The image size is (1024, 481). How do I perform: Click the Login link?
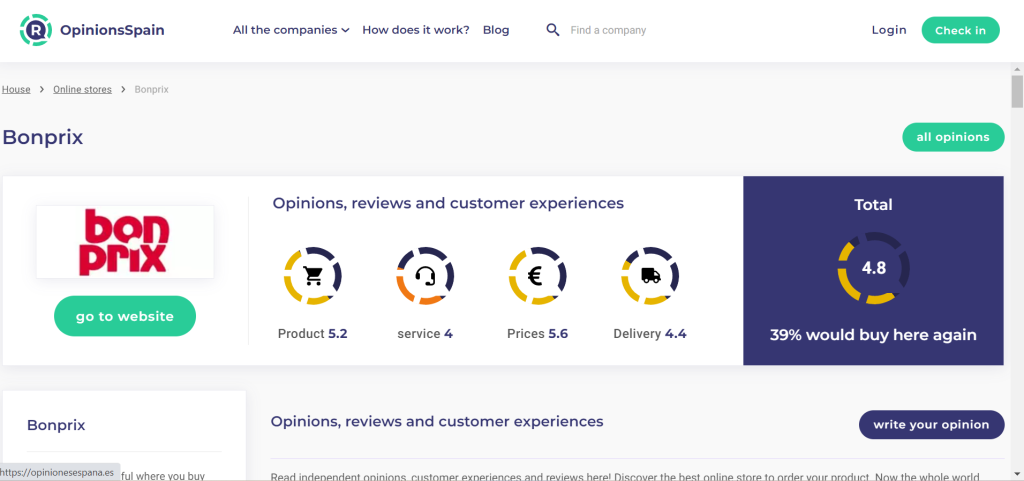tap(889, 30)
